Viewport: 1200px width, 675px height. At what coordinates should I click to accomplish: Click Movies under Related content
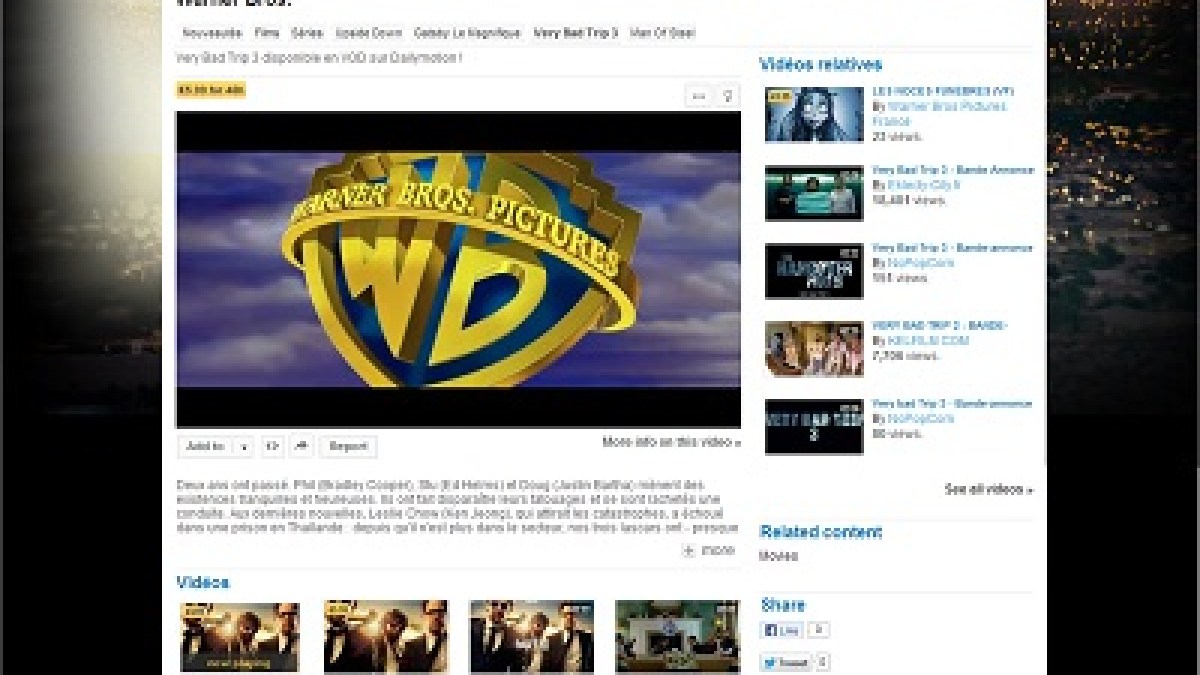(778, 556)
